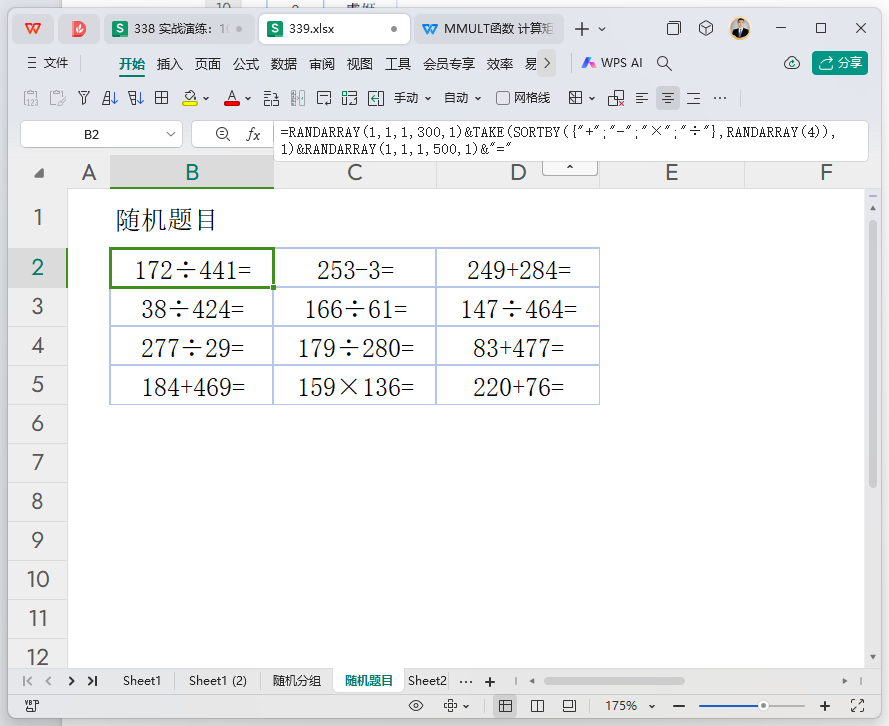This screenshot has height=726, width=889.
Task: Align text left
Action: tap(642, 98)
